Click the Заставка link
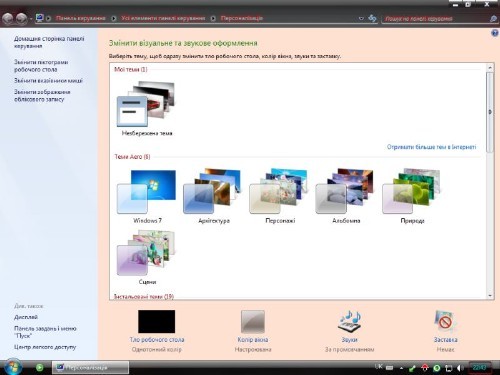Viewport: 500px width, 375px height. 445,340
